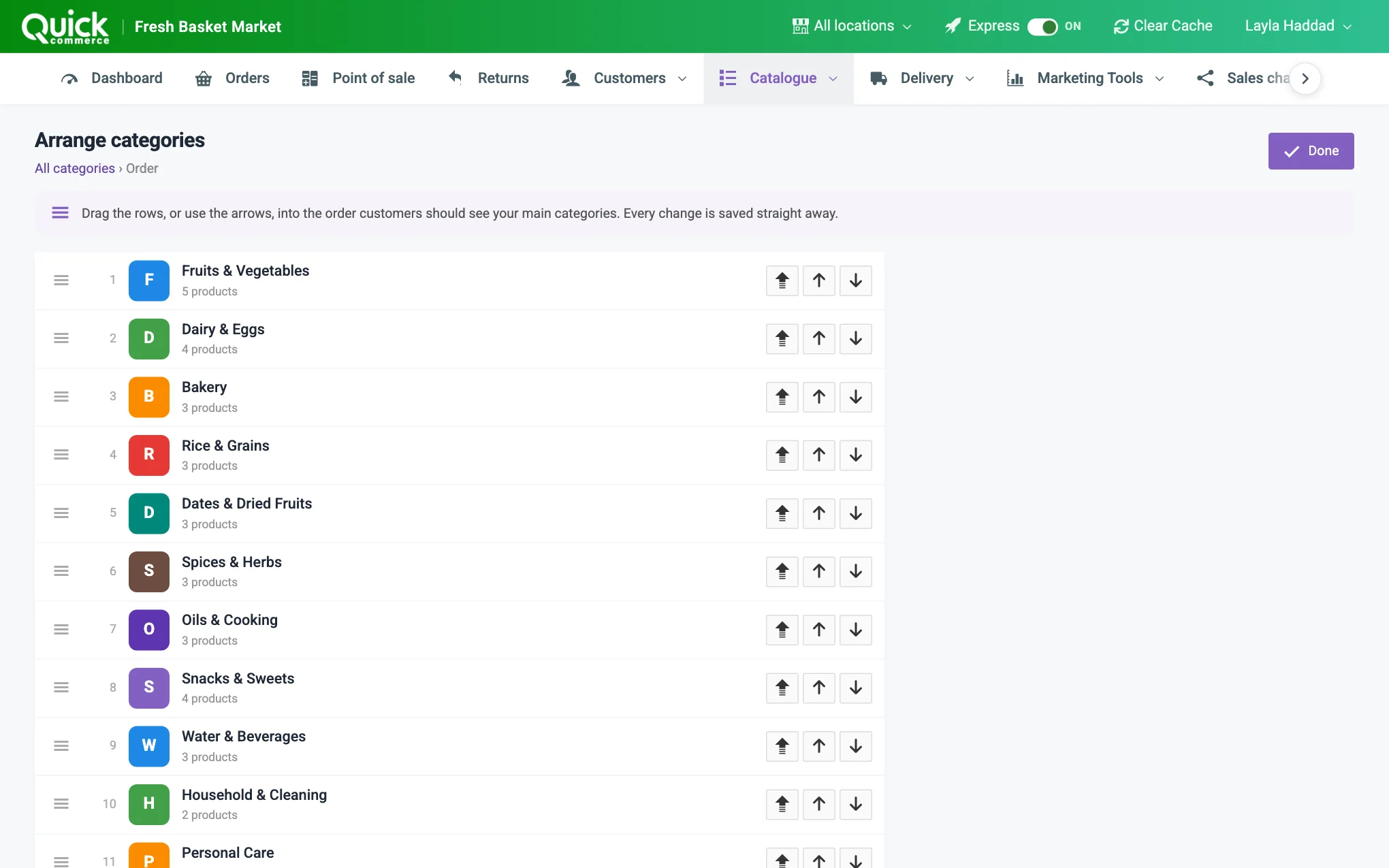Screen dimensions: 1389x868
Task: Move Dairy & Eggs up one position
Action: coord(818,338)
